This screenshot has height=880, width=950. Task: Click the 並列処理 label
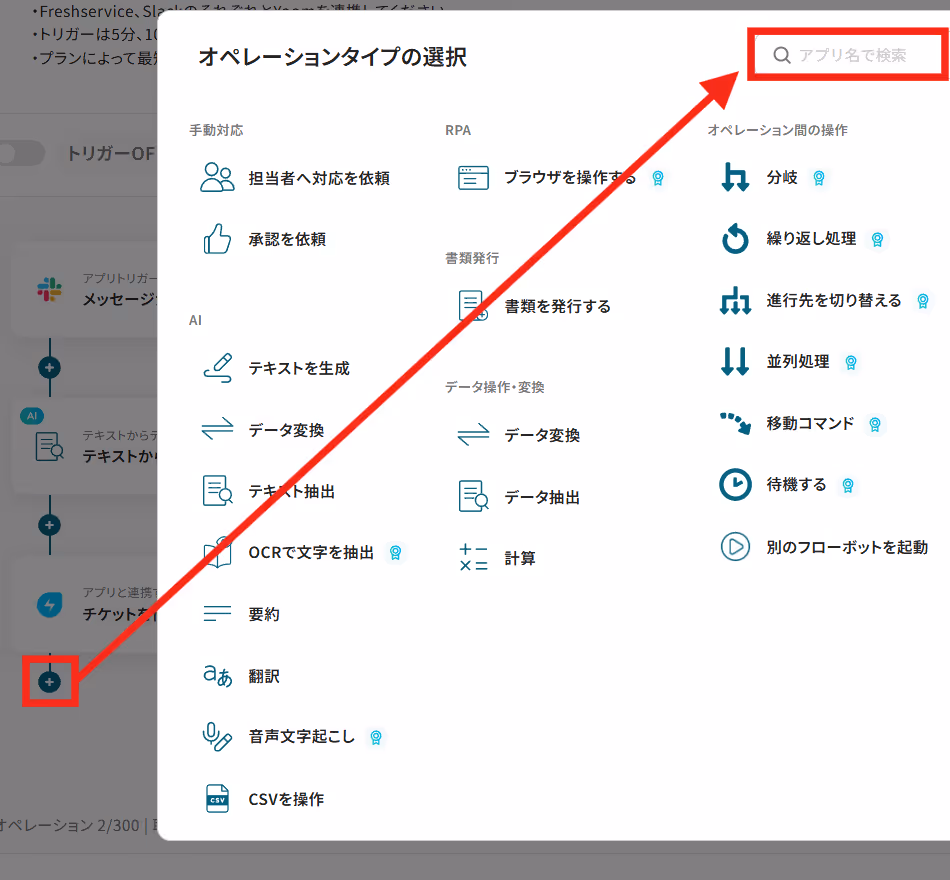[x=797, y=362]
